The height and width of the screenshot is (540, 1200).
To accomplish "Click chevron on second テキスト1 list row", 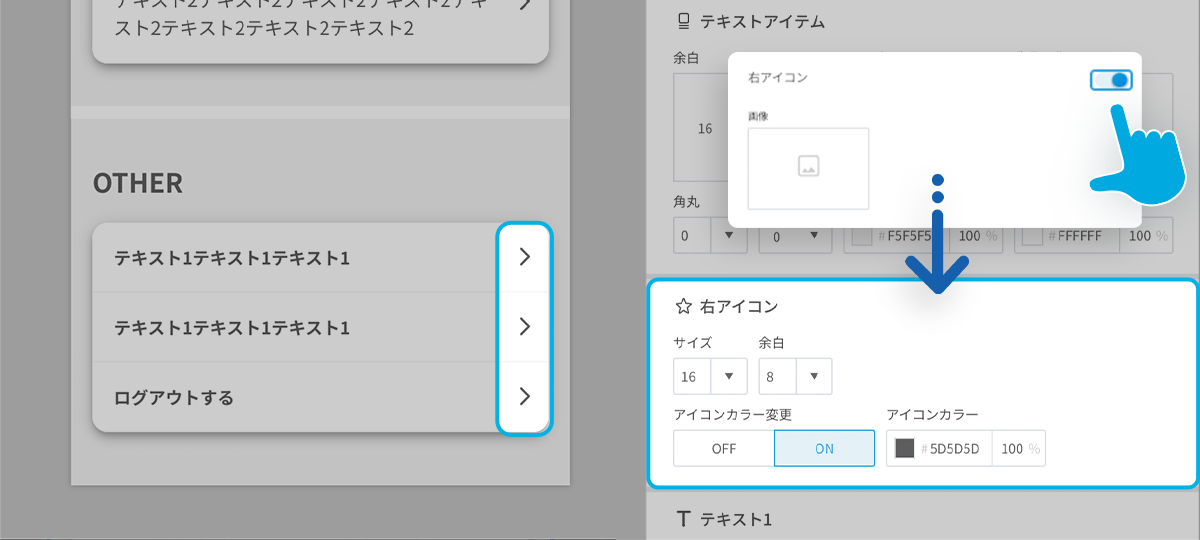I will click(x=525, y=327).
